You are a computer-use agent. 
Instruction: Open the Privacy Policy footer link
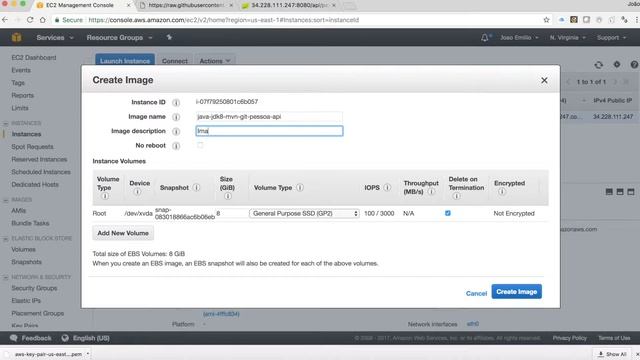point(569,338)
